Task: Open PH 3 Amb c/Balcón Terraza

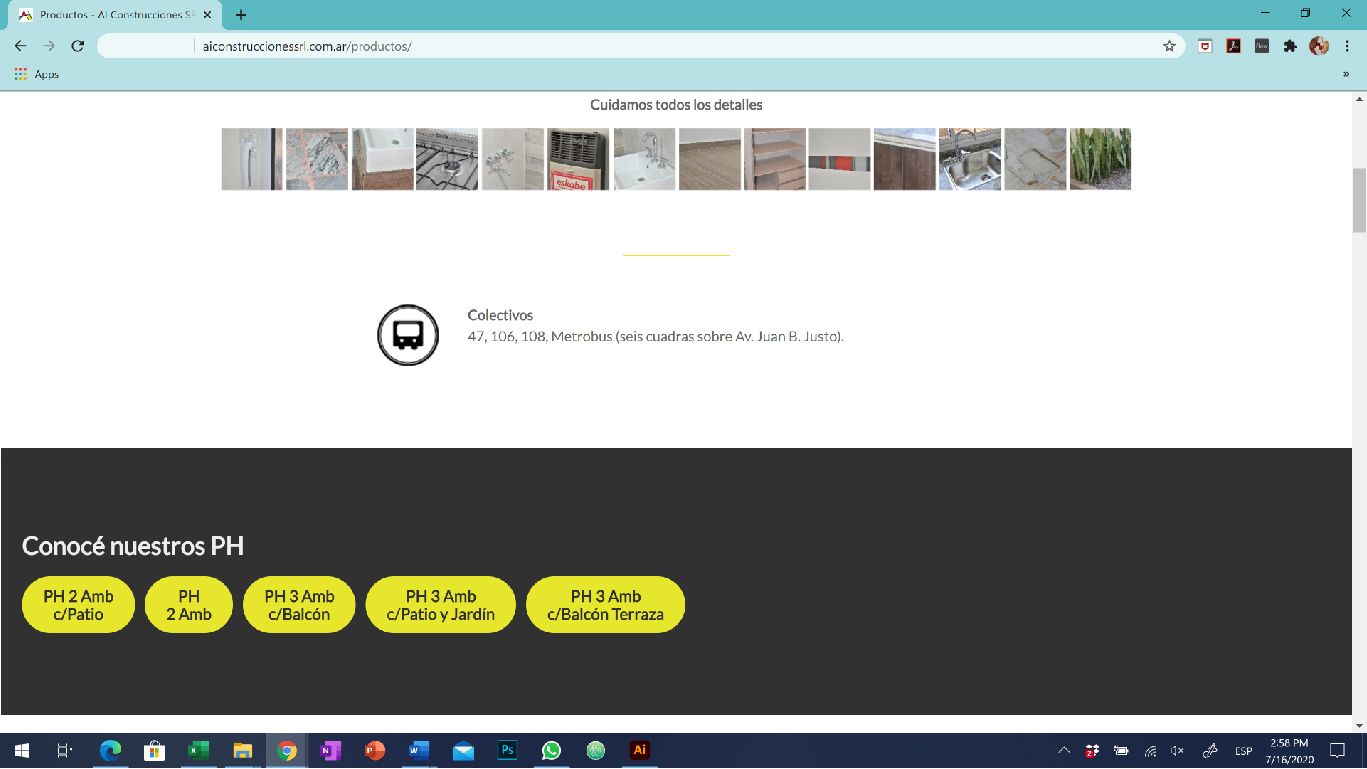Action: click(x=605, y=605)
